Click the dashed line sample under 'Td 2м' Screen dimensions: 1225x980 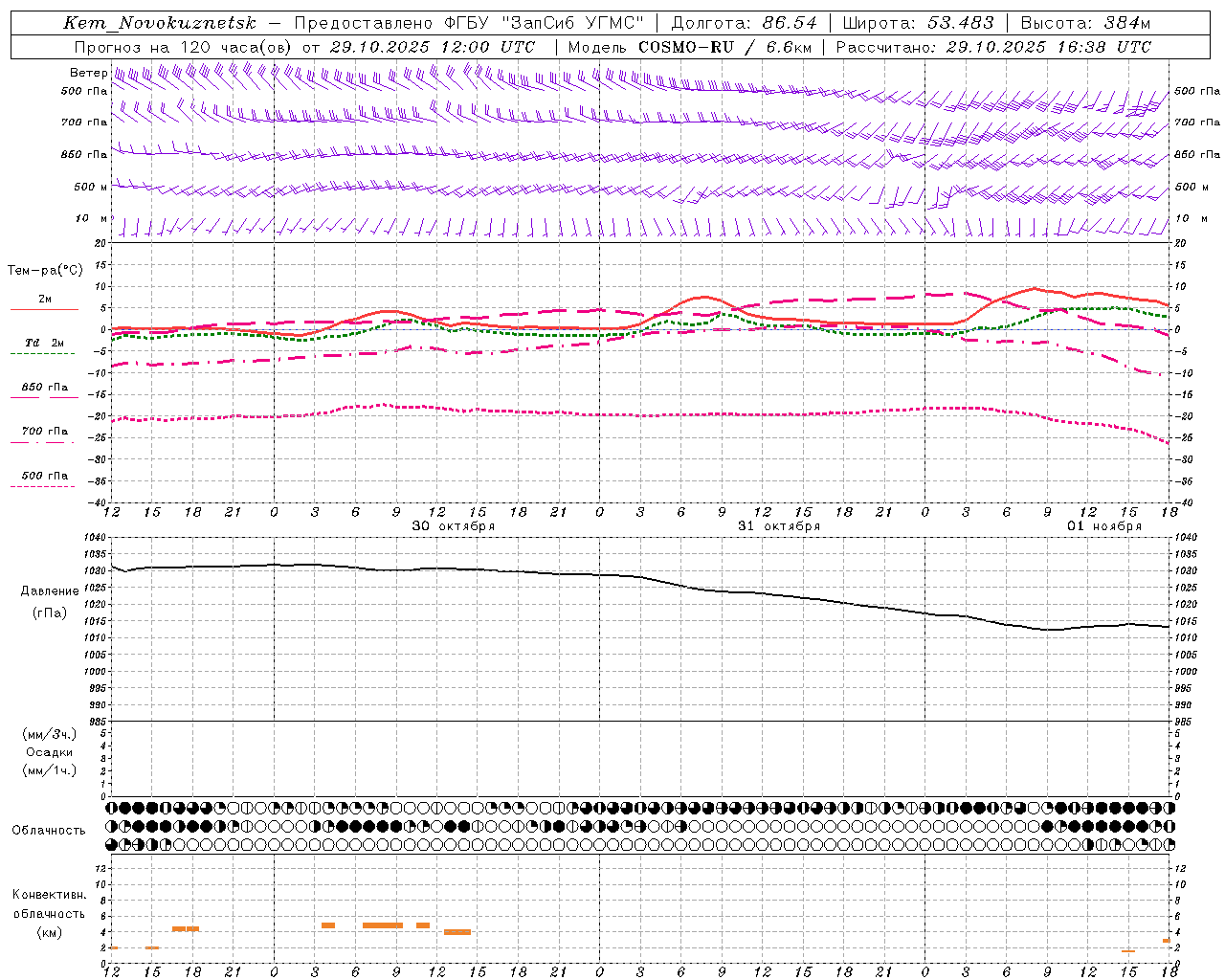(x=42, y=353)
